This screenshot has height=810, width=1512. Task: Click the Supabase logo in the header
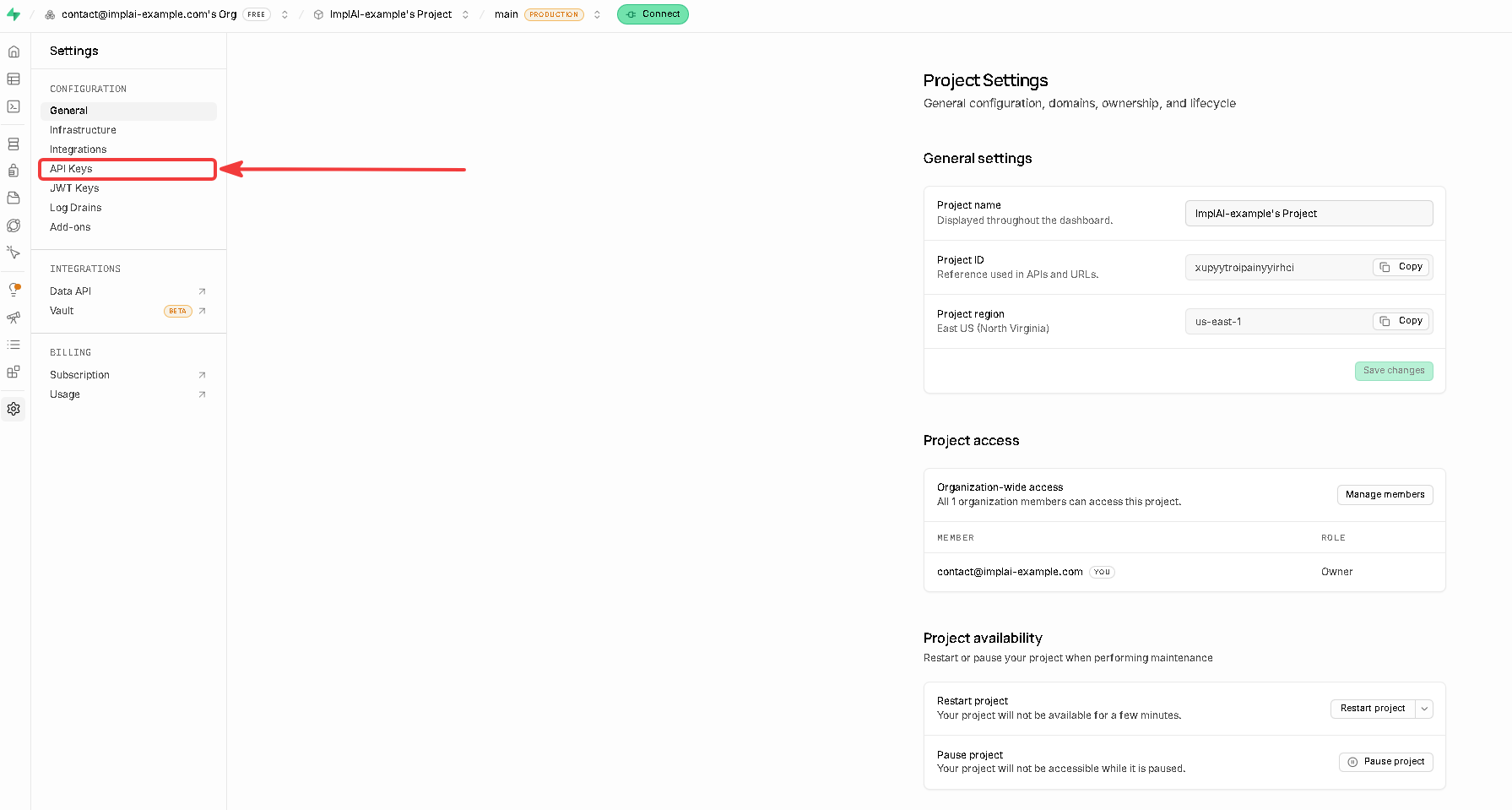click(14, 14)
